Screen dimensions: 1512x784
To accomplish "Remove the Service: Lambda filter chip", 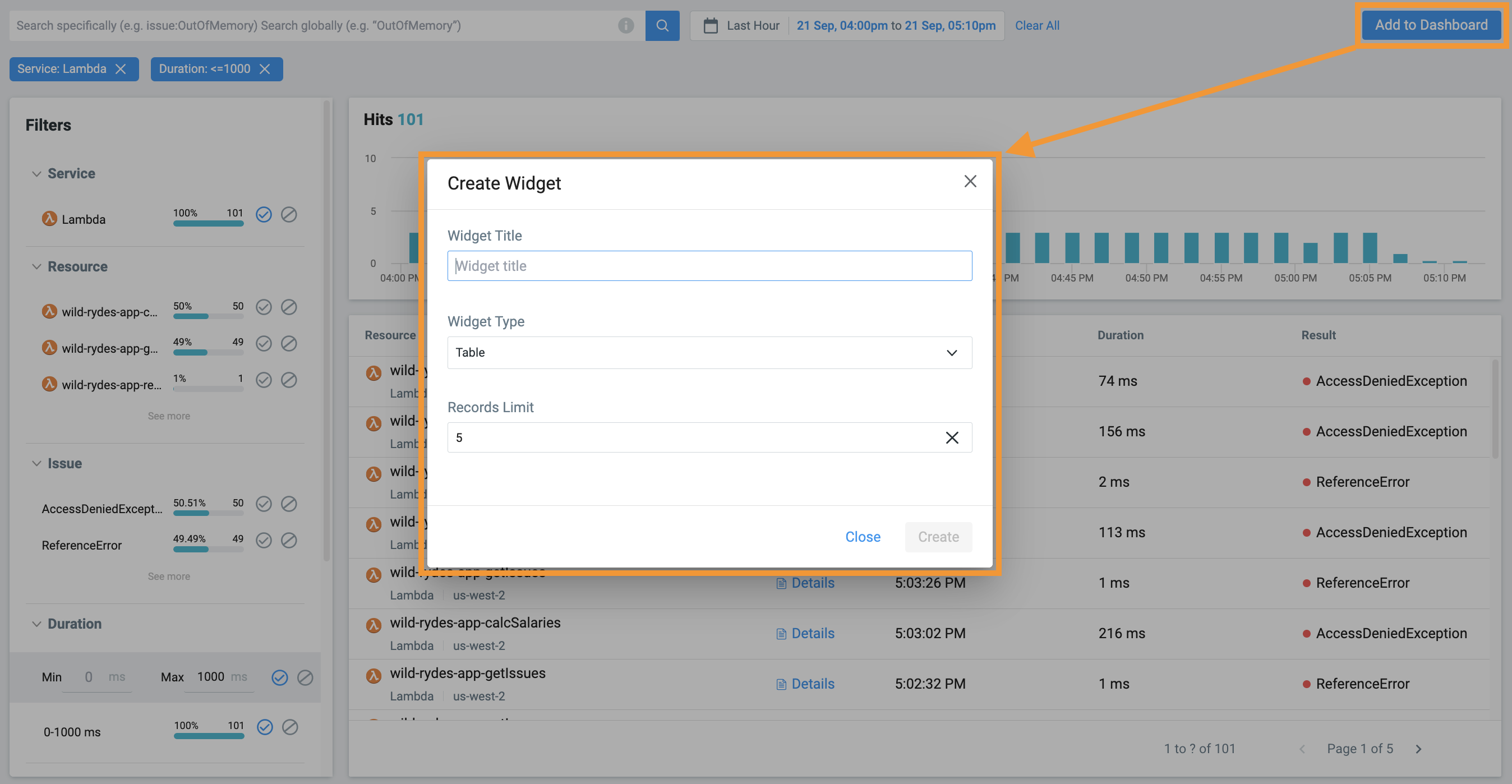I will click(x=121, y=68).
